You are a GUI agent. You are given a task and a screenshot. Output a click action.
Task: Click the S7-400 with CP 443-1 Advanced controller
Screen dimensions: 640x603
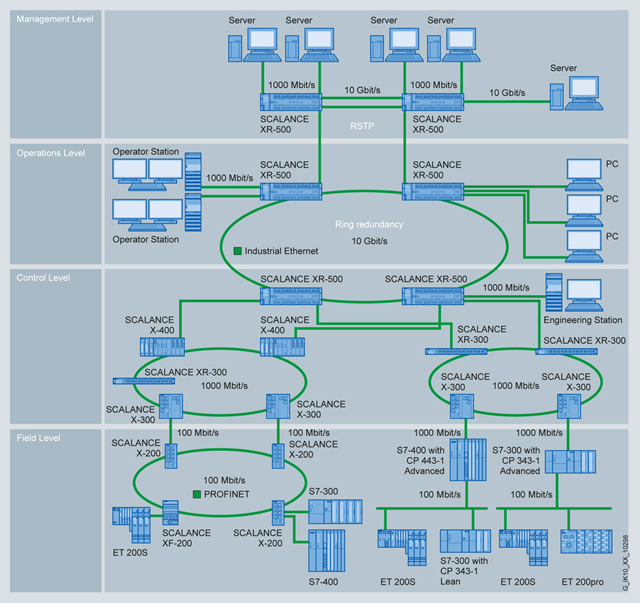tap(465, 461)
